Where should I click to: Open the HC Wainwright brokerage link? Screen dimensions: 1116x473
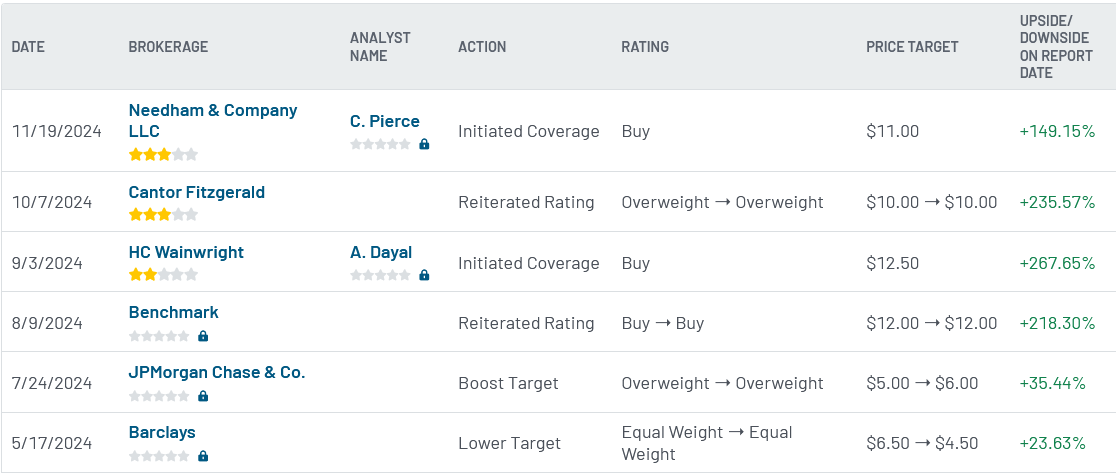pos(186,253)
